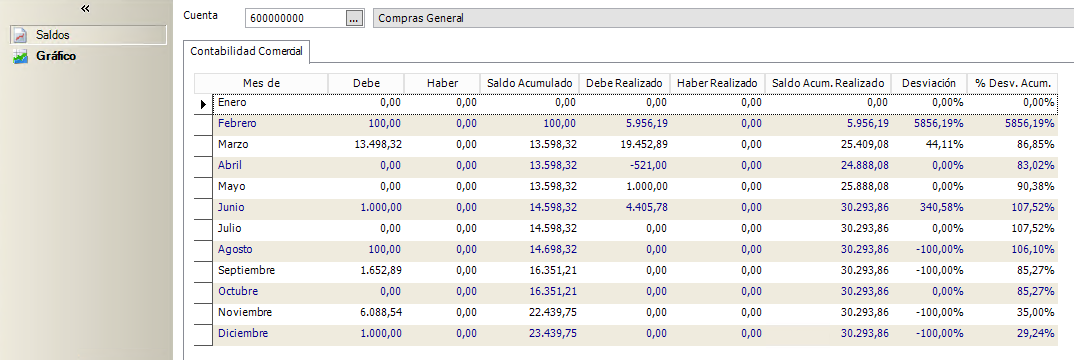Click the % Desv. Acum. column header
The width and height of the screenshot is (1074, 360).
click(1012, 83)
